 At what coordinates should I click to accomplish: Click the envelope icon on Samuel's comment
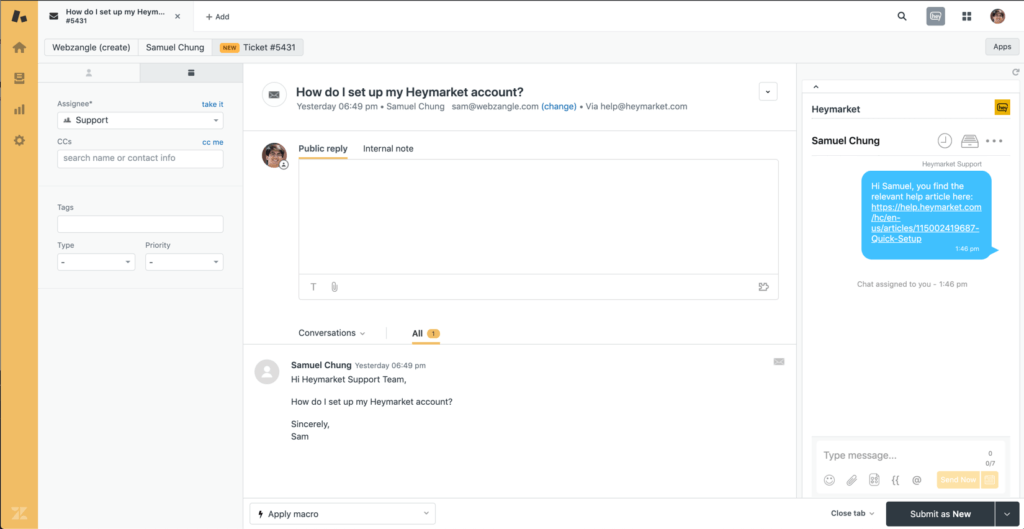pyautogui.click(x=778, y=361)
